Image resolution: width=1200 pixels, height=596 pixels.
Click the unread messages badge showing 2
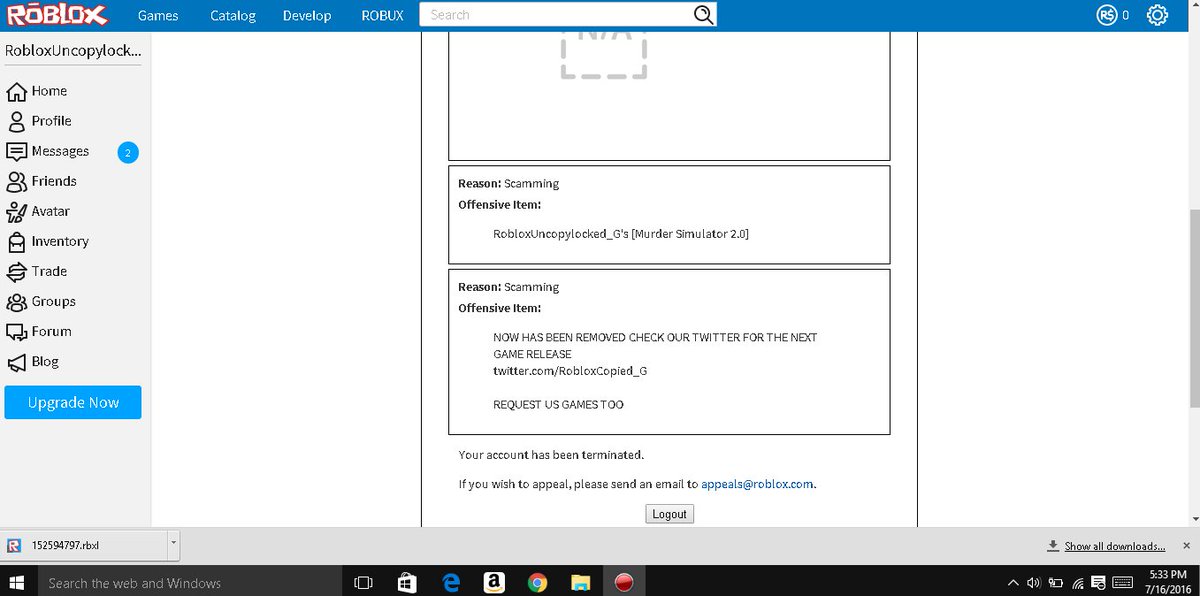[127, 153]
